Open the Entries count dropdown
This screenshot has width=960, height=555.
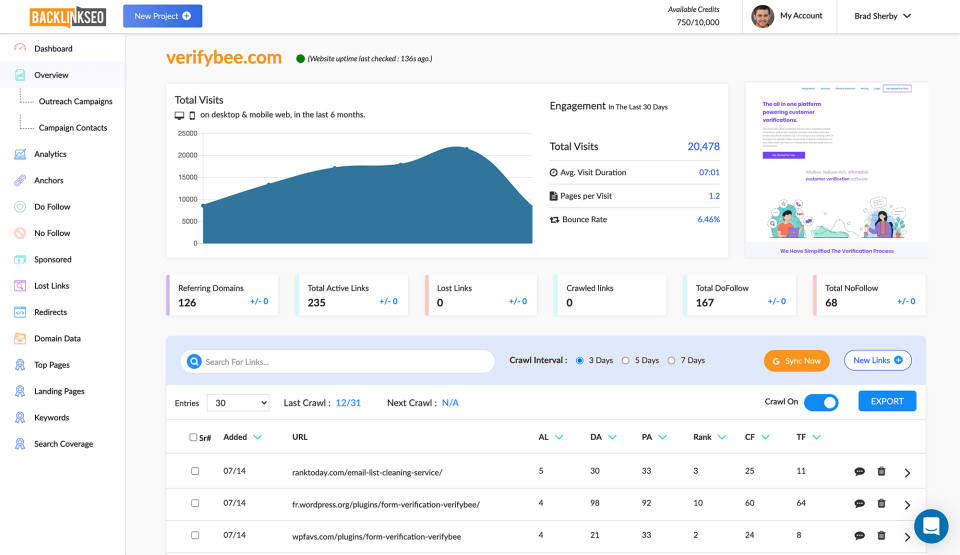click(x=238, y=402)
